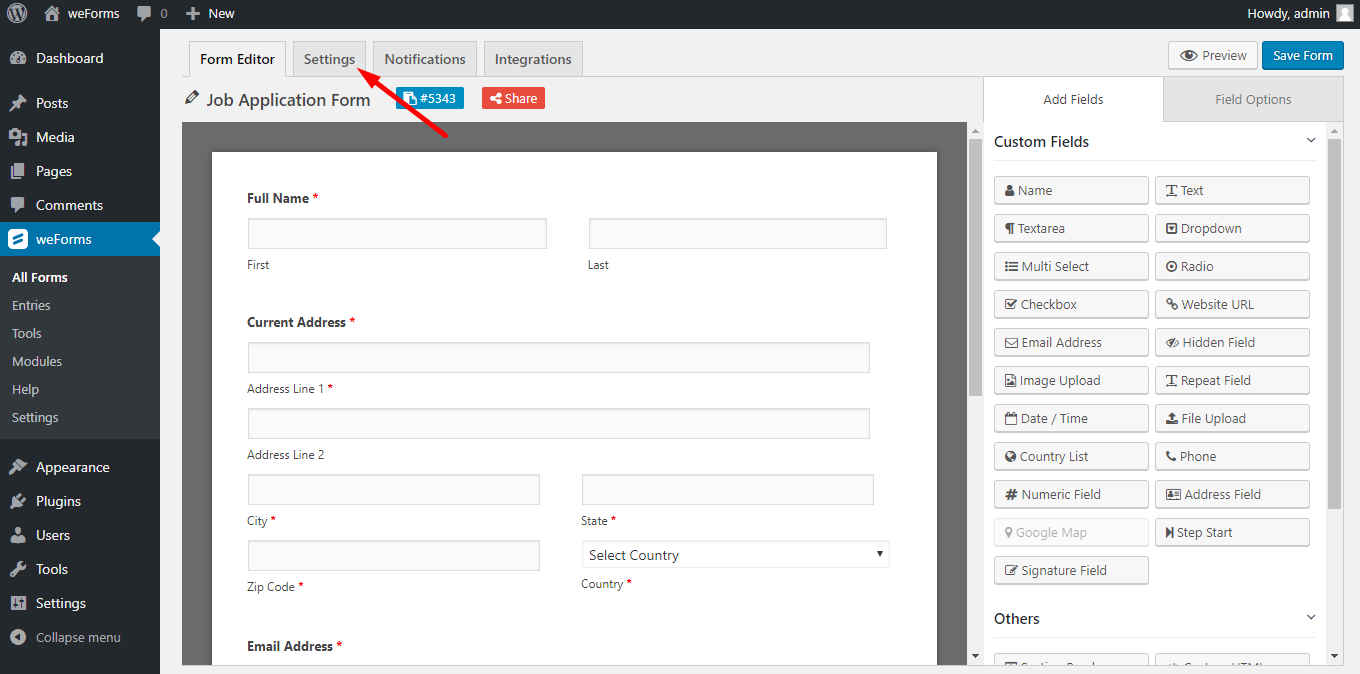Viewport: 1360px width, 674px height.
Task: Add a Signature Field to the form
Action: coord(1071,570)
